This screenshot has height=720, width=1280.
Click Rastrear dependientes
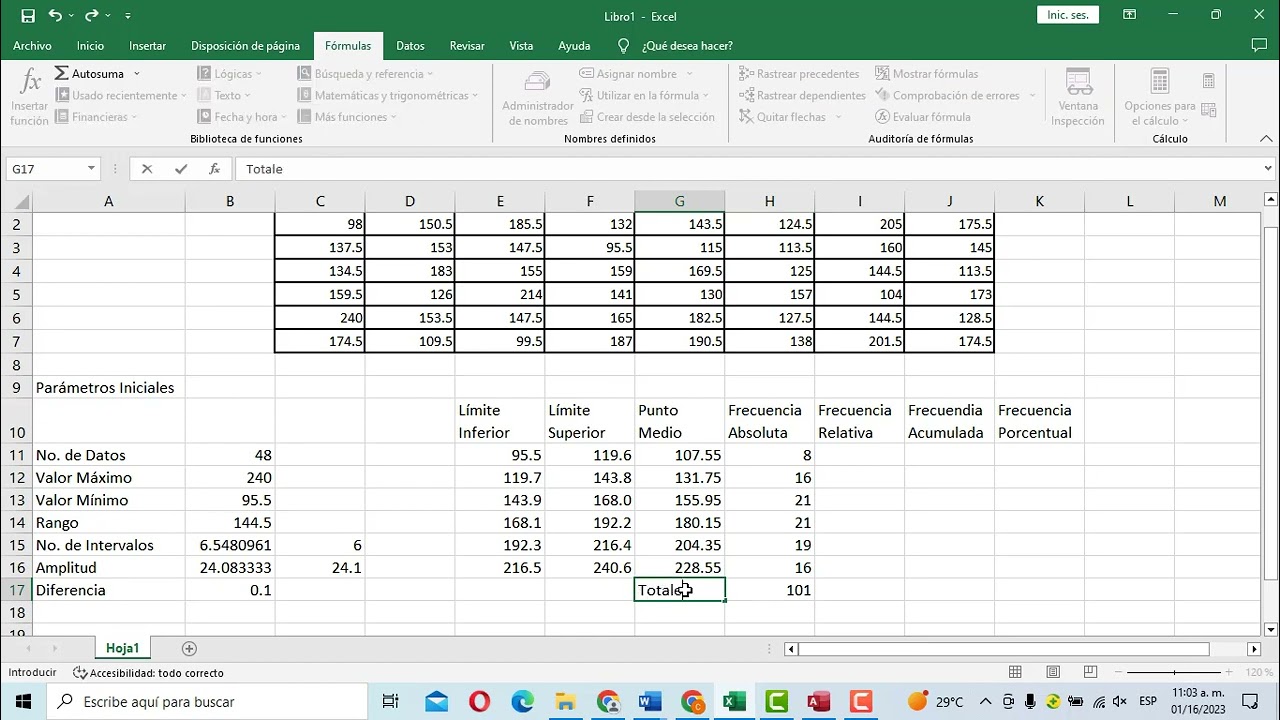point(802,95)
